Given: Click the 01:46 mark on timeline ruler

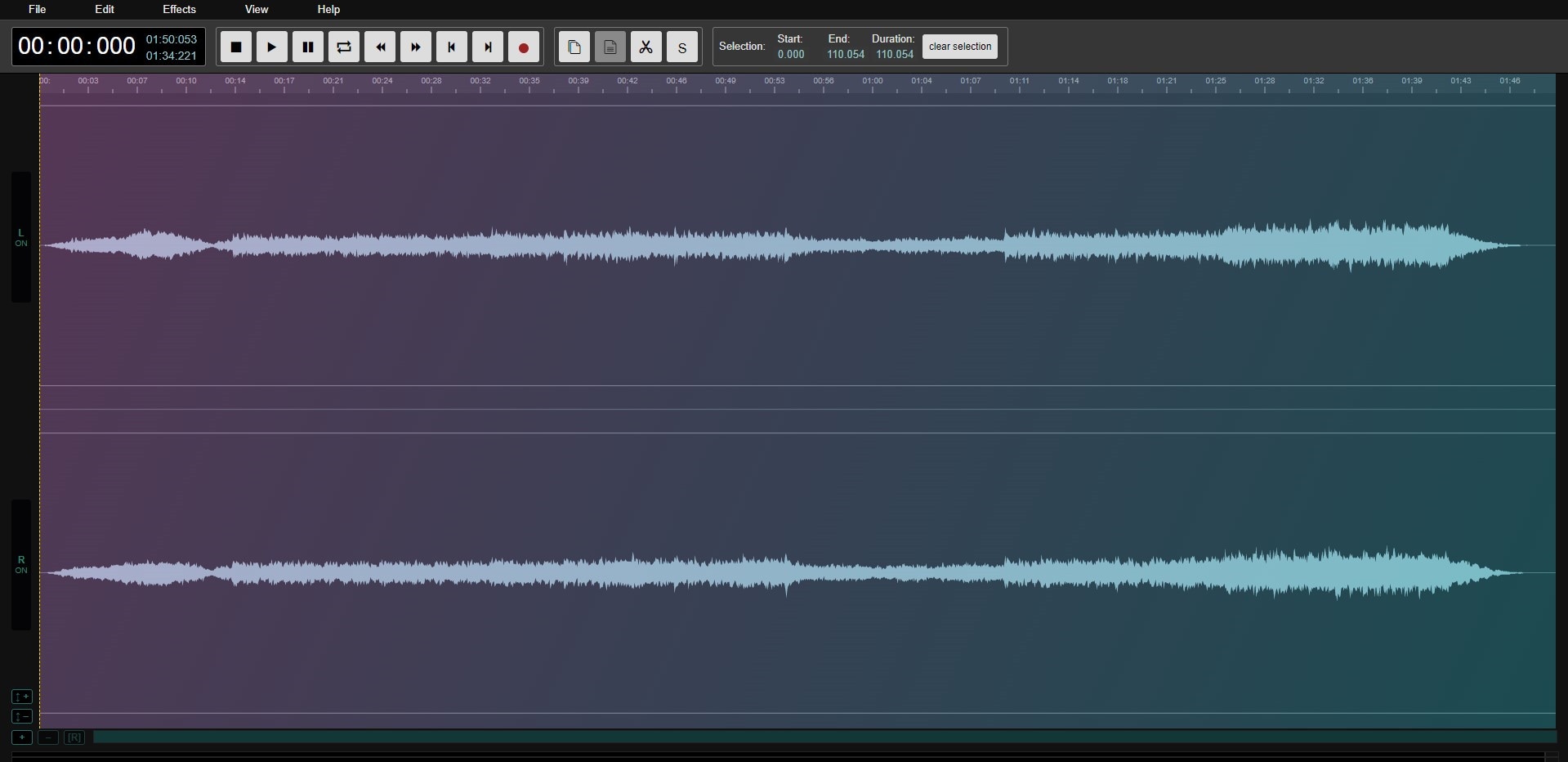Looking at the screenshot, I should (x=1510, y=81).
